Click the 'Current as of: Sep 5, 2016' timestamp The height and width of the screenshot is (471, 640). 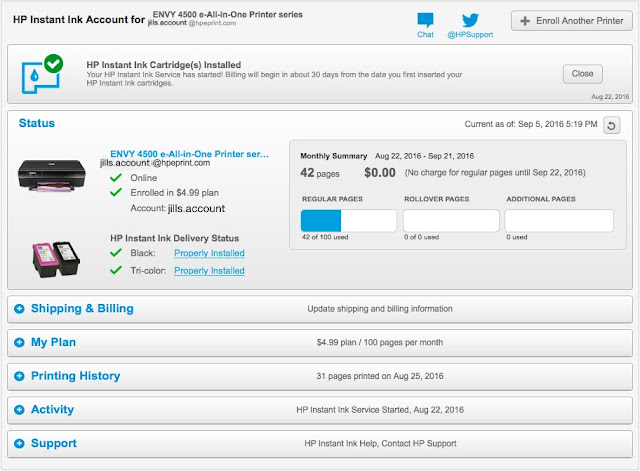[x=531, y=124]
